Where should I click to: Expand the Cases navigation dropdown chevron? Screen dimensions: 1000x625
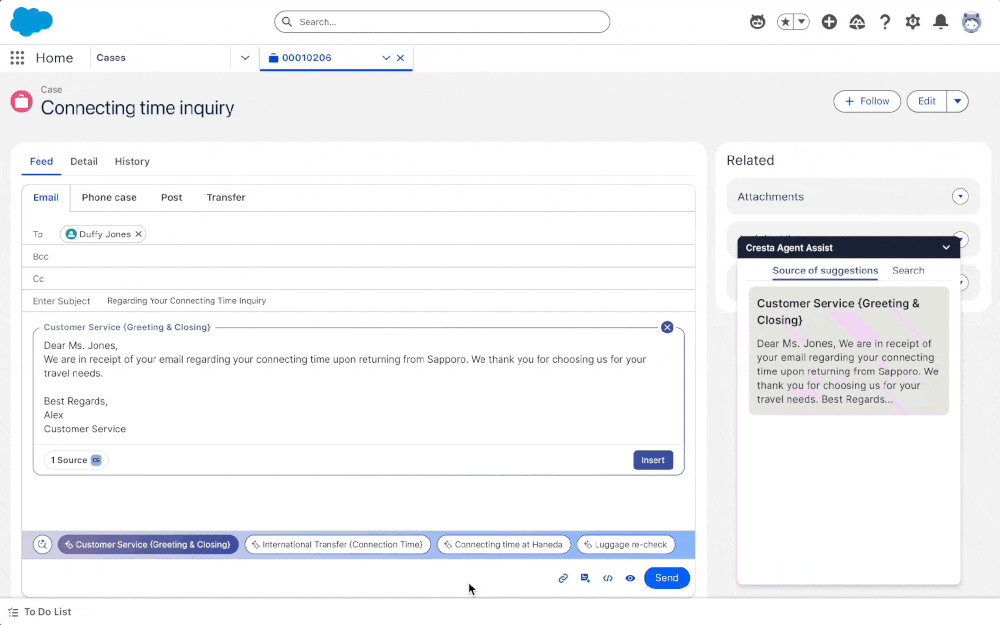(245, 58)
